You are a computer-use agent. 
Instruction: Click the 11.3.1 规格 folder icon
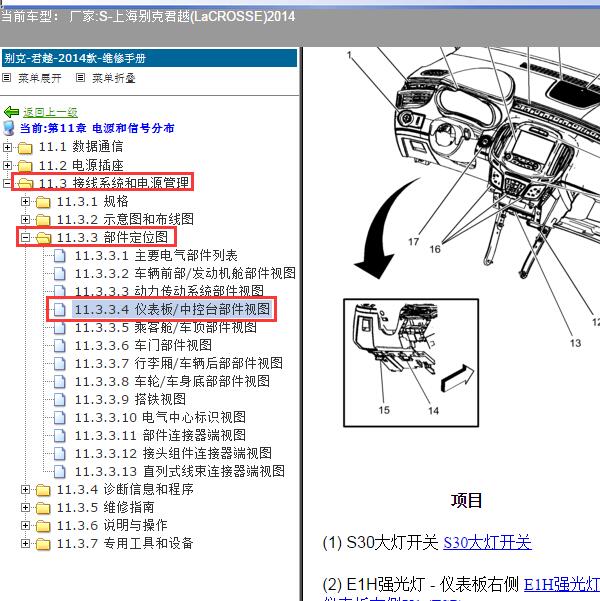43,202
